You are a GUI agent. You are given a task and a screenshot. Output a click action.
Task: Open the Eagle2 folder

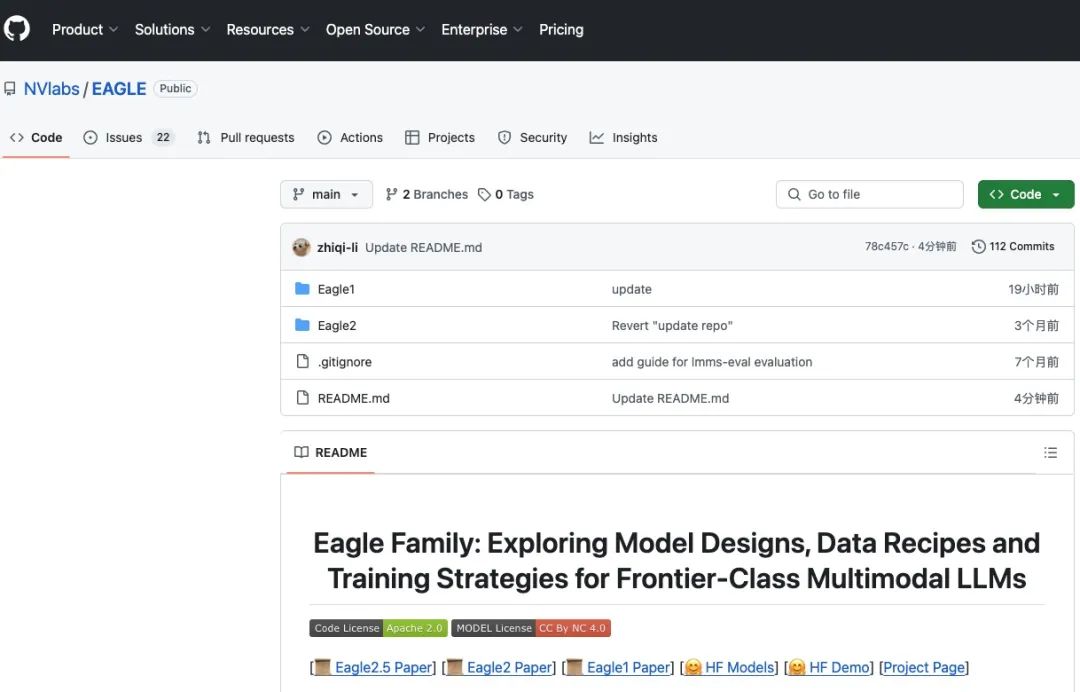tap(337, 326)
